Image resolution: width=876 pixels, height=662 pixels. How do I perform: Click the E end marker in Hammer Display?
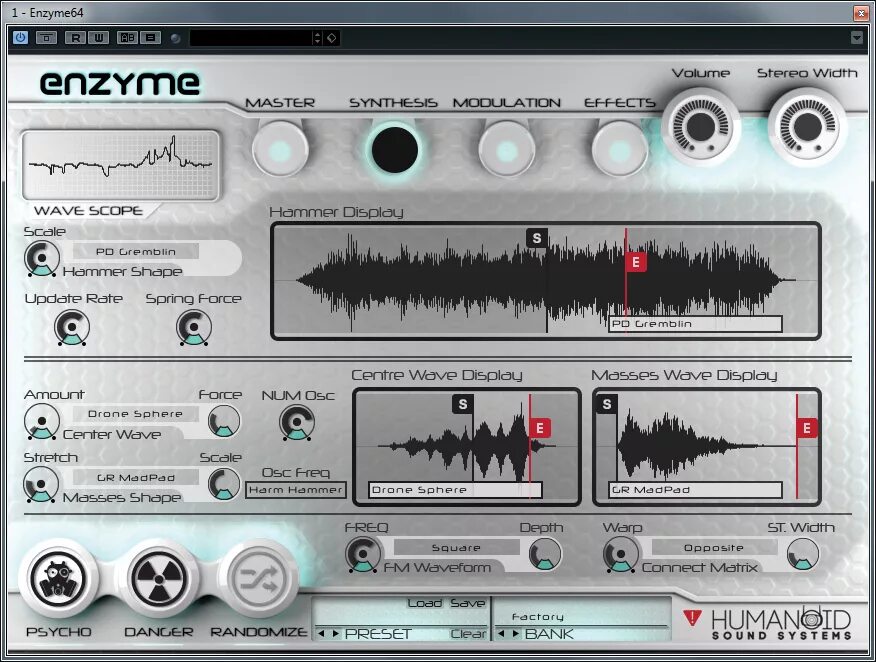point(636,261)
